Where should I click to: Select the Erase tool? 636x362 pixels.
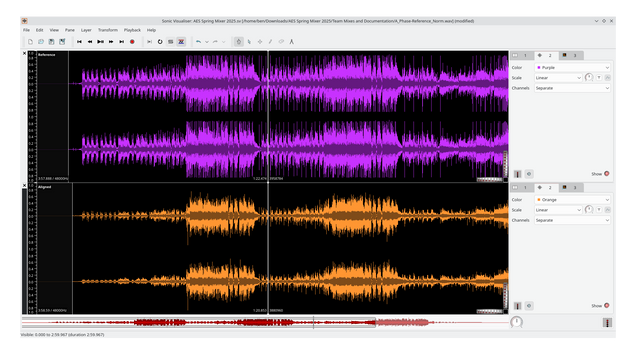281,42
